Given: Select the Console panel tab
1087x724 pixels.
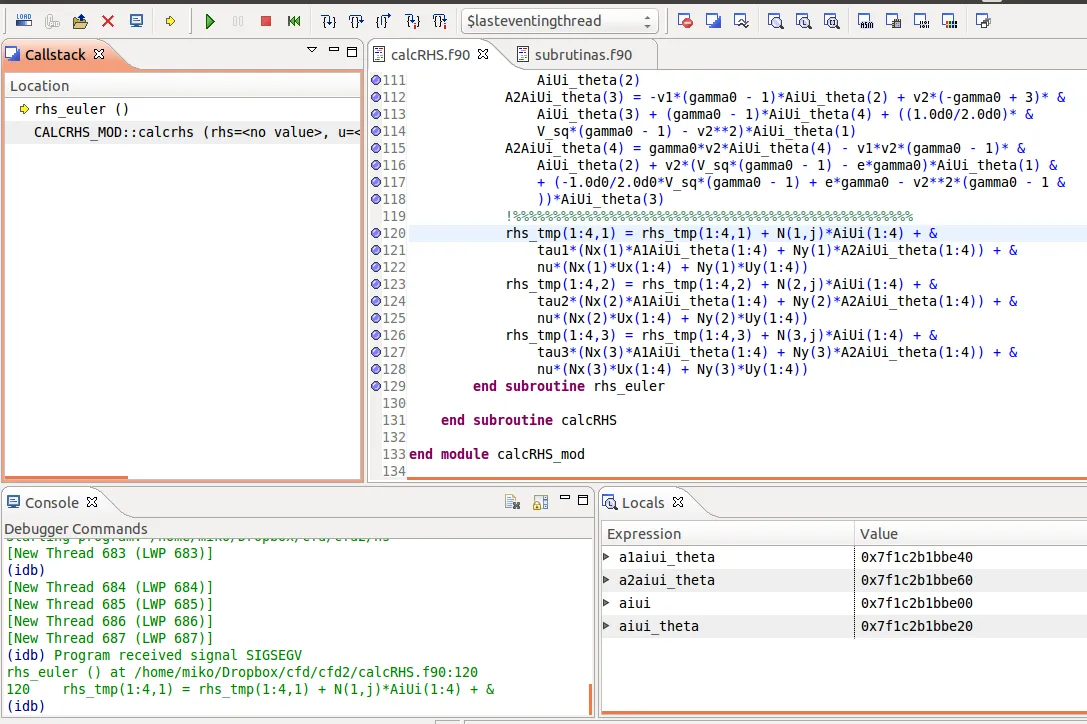Looking at the screenshot, I should click(x=51, y=502).
